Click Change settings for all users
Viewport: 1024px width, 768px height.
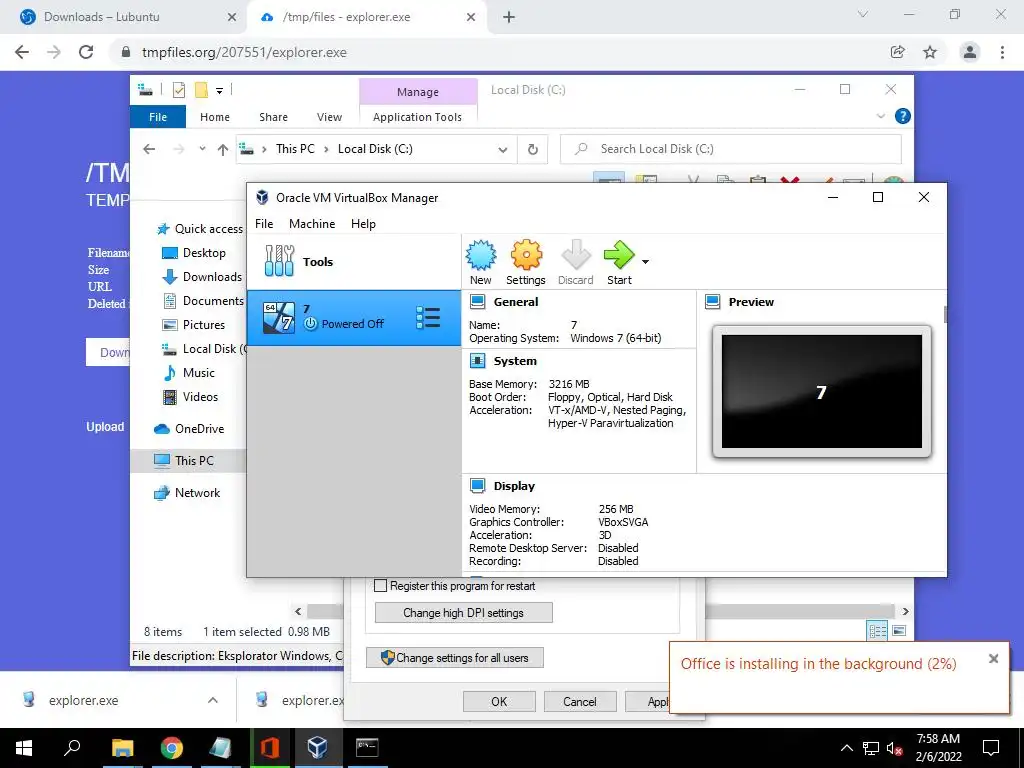pos(455,658)
